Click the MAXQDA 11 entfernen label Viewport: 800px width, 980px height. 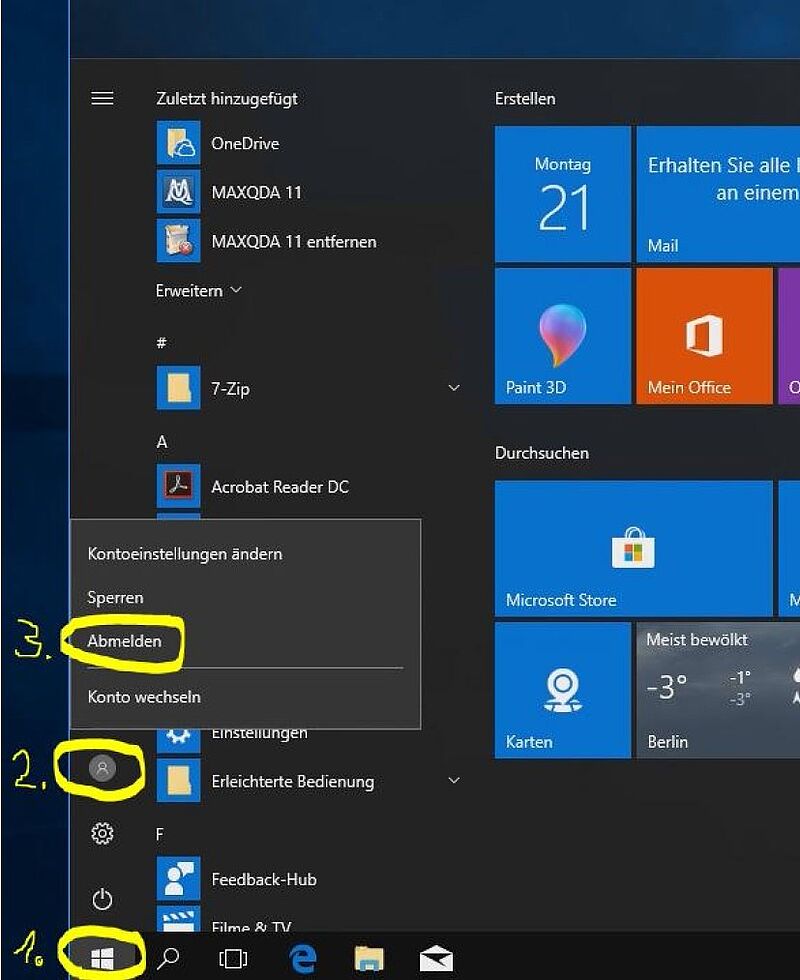[x=294, y=241]
